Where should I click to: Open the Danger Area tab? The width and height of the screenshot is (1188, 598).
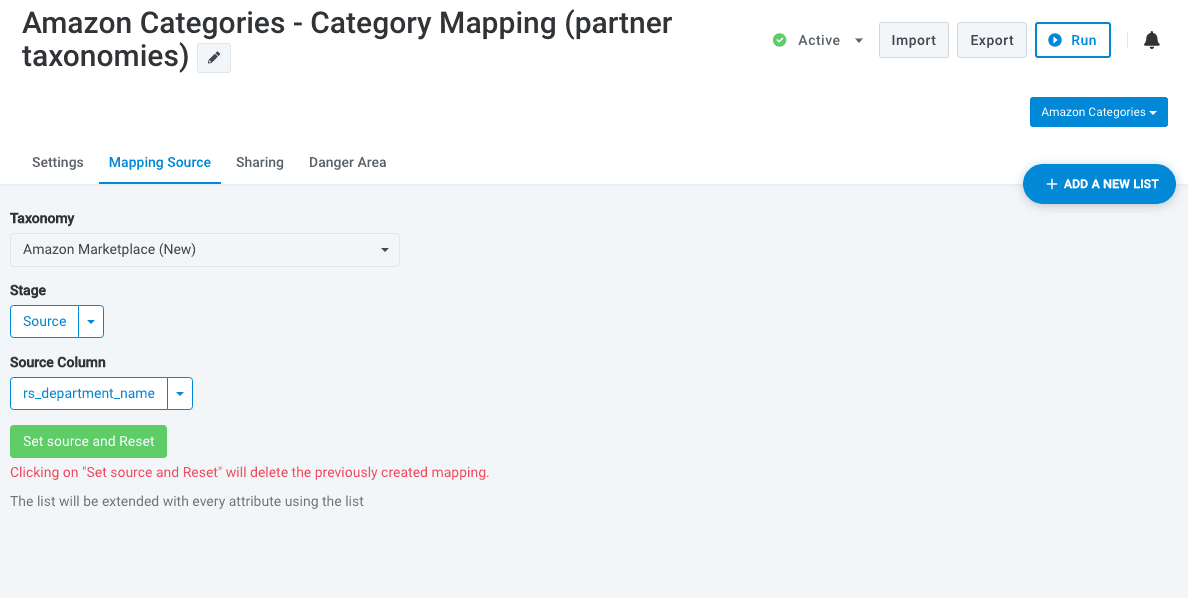[x=347, y=162]
